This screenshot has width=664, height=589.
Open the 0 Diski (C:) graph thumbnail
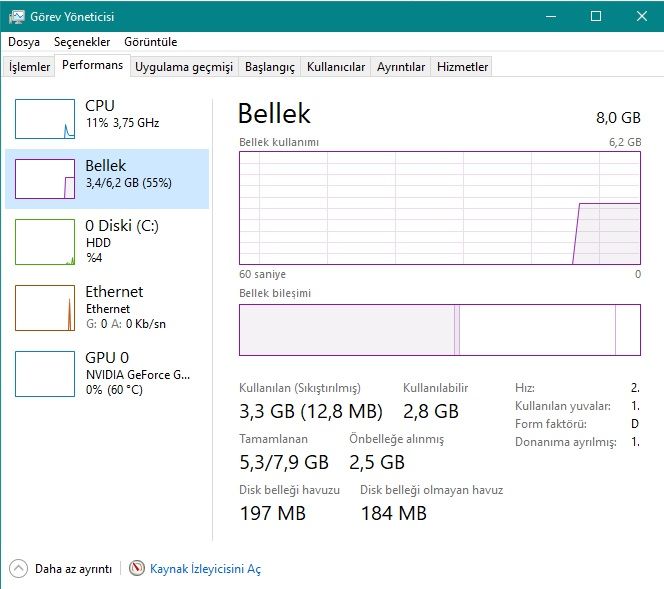45,242
